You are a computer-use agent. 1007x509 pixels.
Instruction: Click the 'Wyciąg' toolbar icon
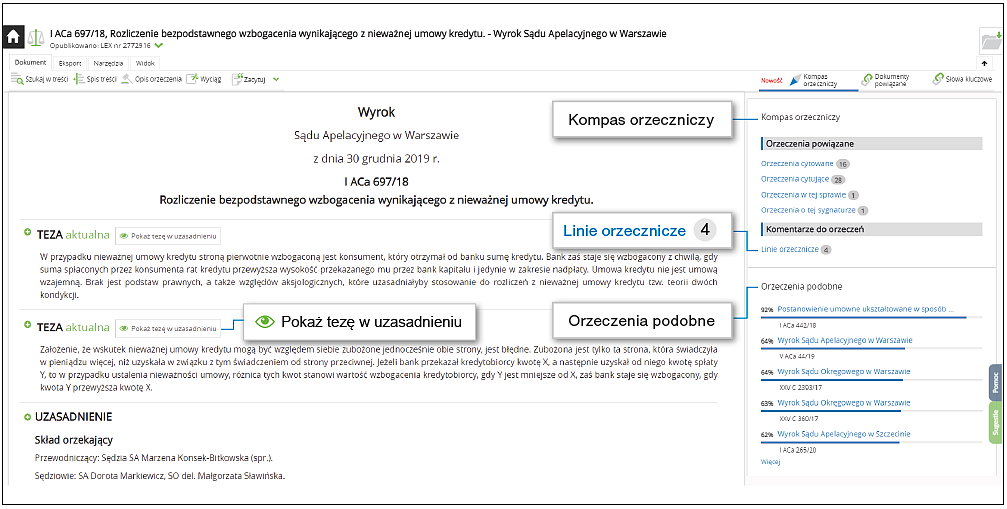pos(204,79)
